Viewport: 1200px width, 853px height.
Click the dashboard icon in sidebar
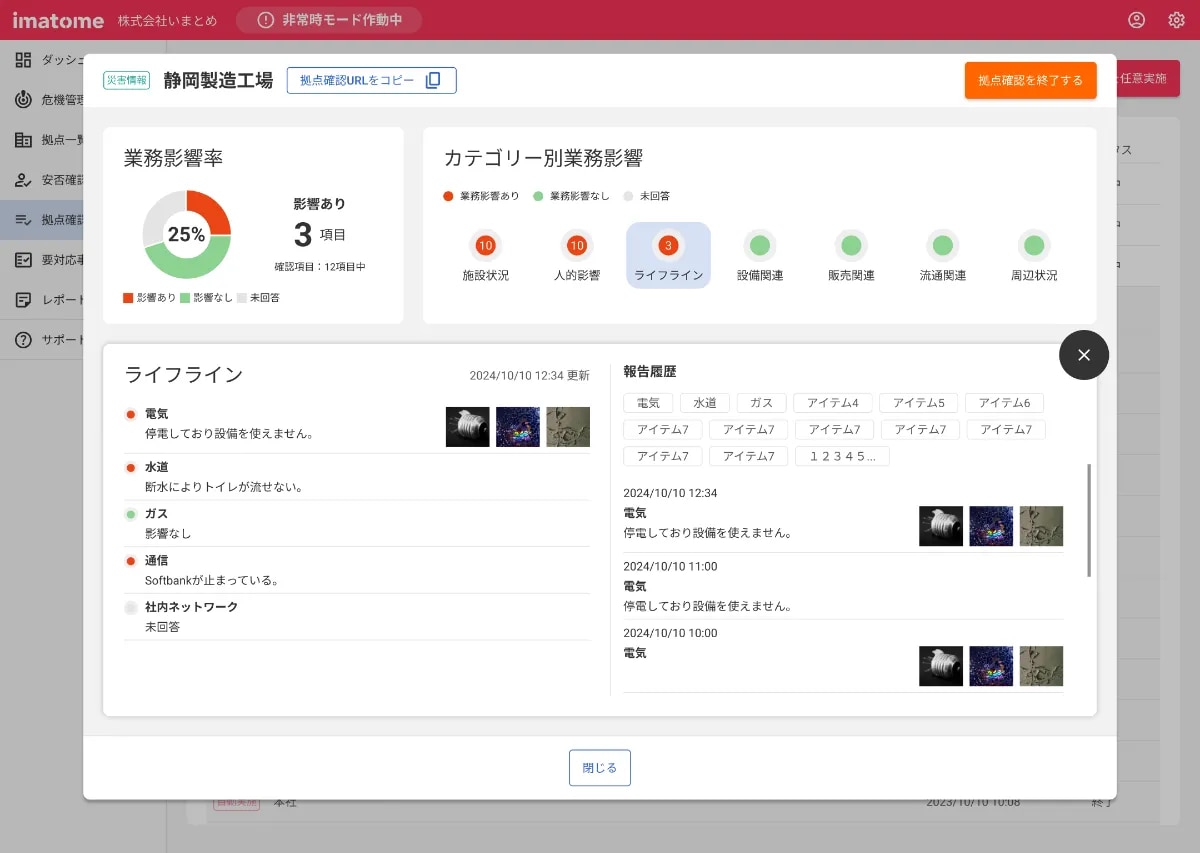click(23, 60)
